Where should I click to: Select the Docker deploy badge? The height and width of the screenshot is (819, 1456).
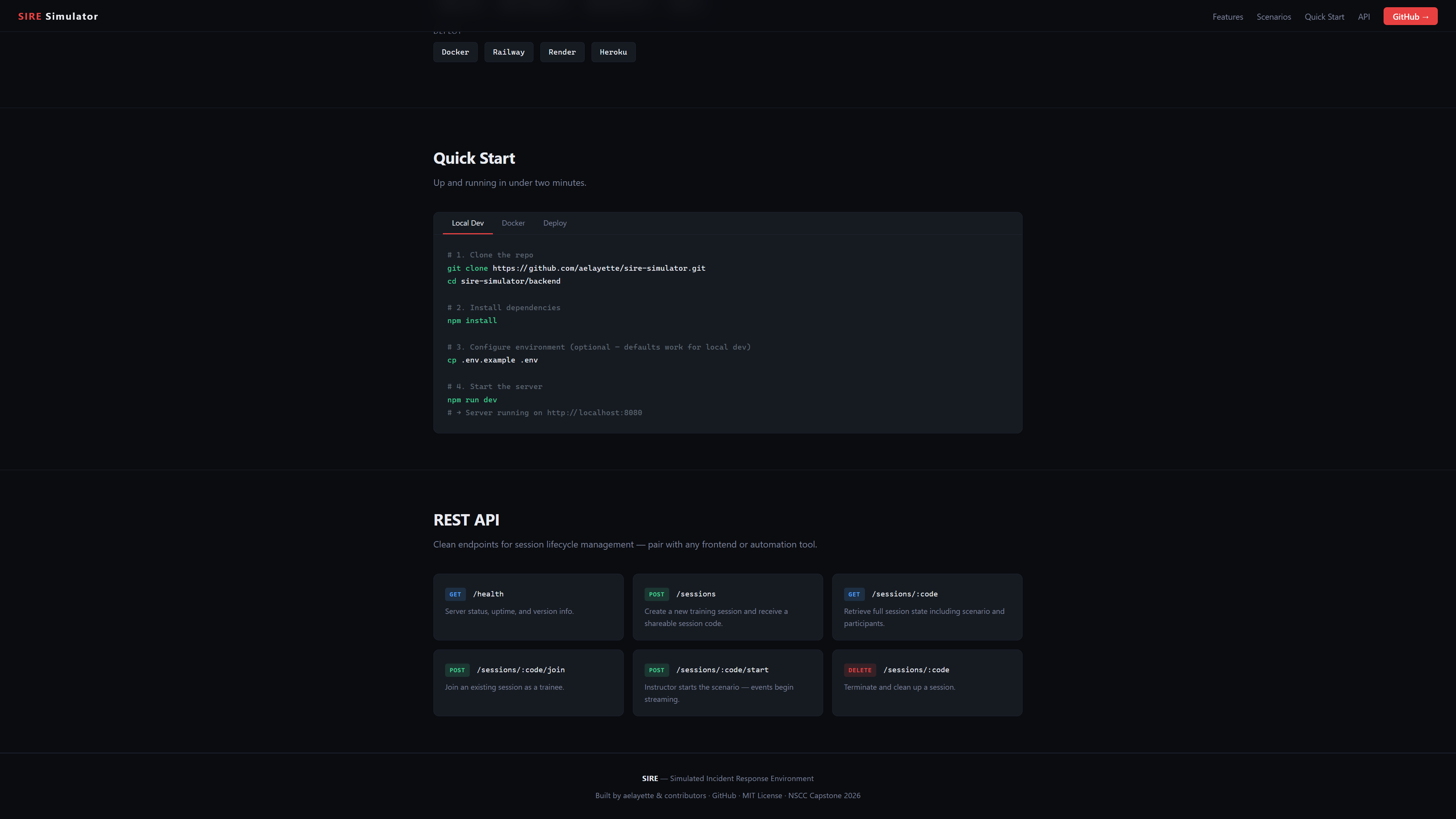(455, 52)
